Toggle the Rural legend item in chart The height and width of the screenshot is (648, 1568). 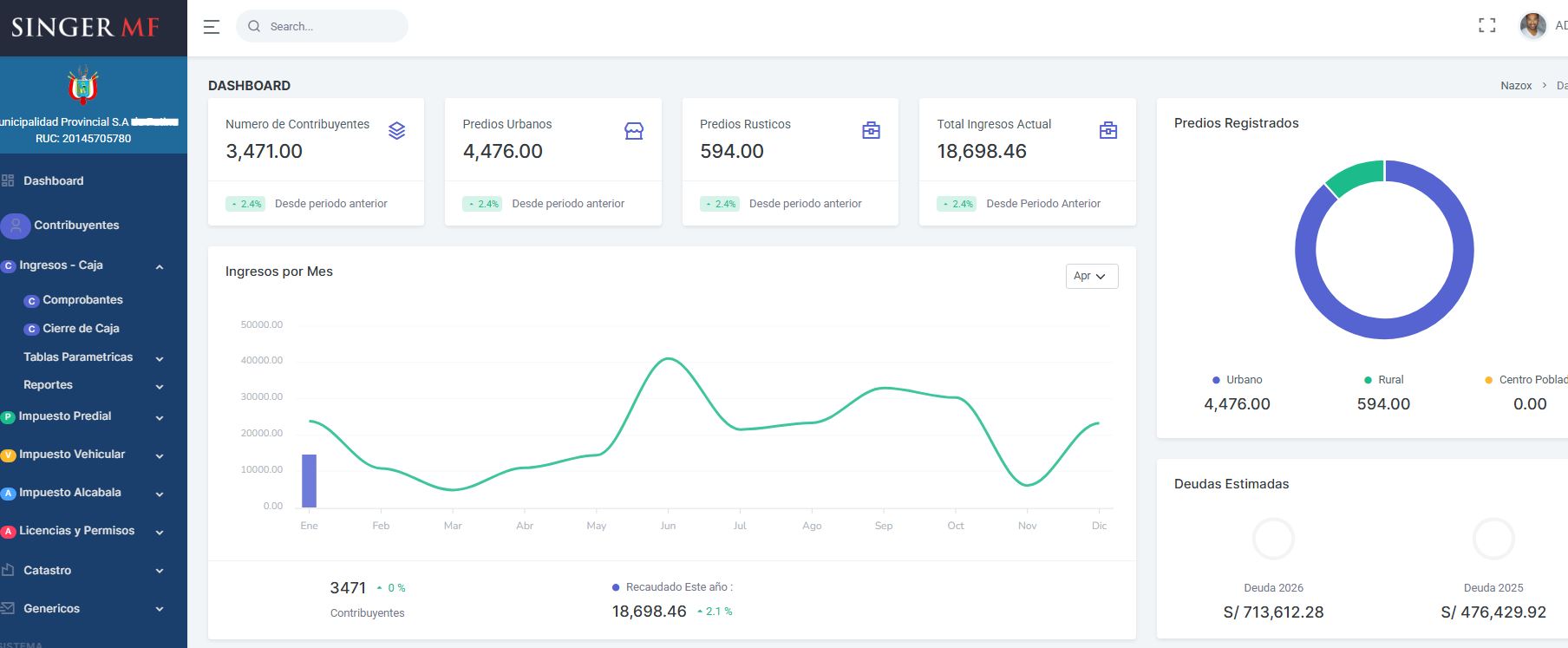[x=1384, y=380]
